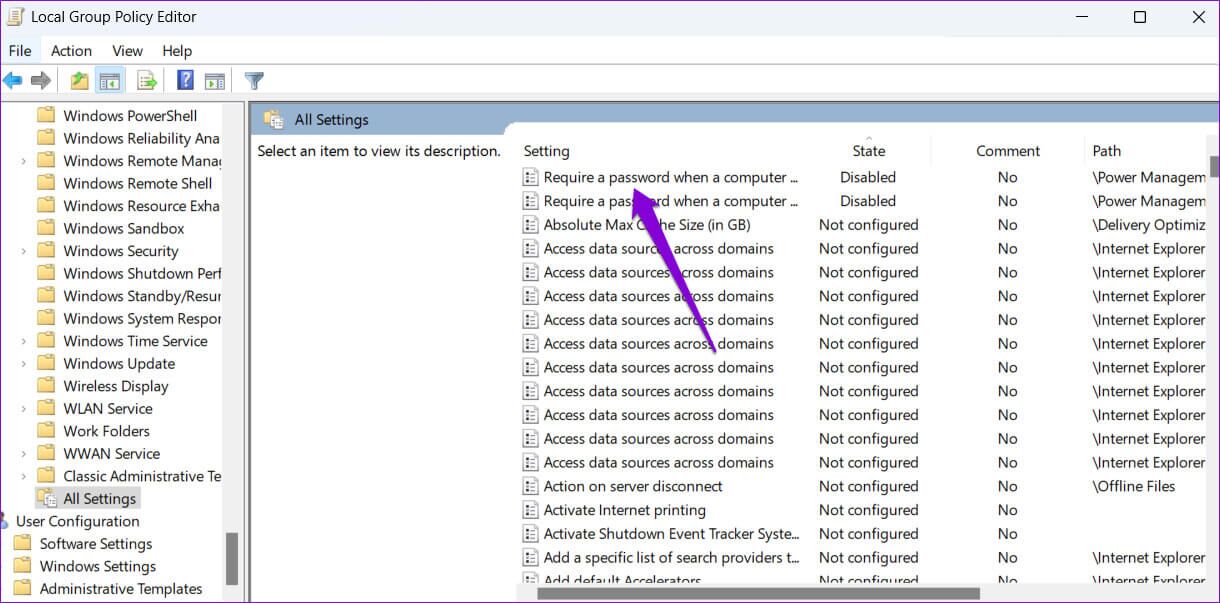Viewport: 1220px width, 603px height.
Task: Sort list by the Path column header
Action: [1107, 151]
